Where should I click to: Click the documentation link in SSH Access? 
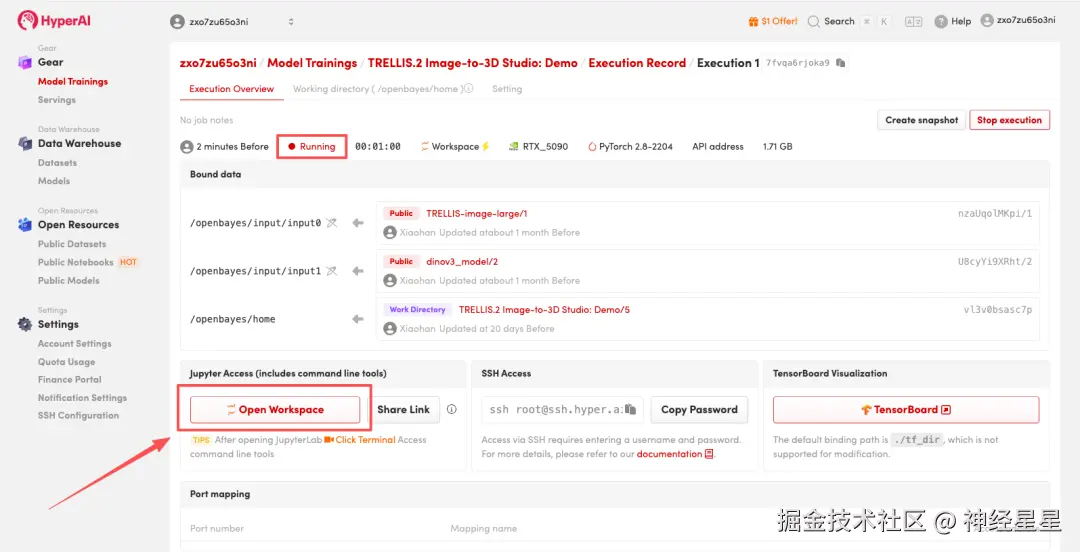pos(669,454)
